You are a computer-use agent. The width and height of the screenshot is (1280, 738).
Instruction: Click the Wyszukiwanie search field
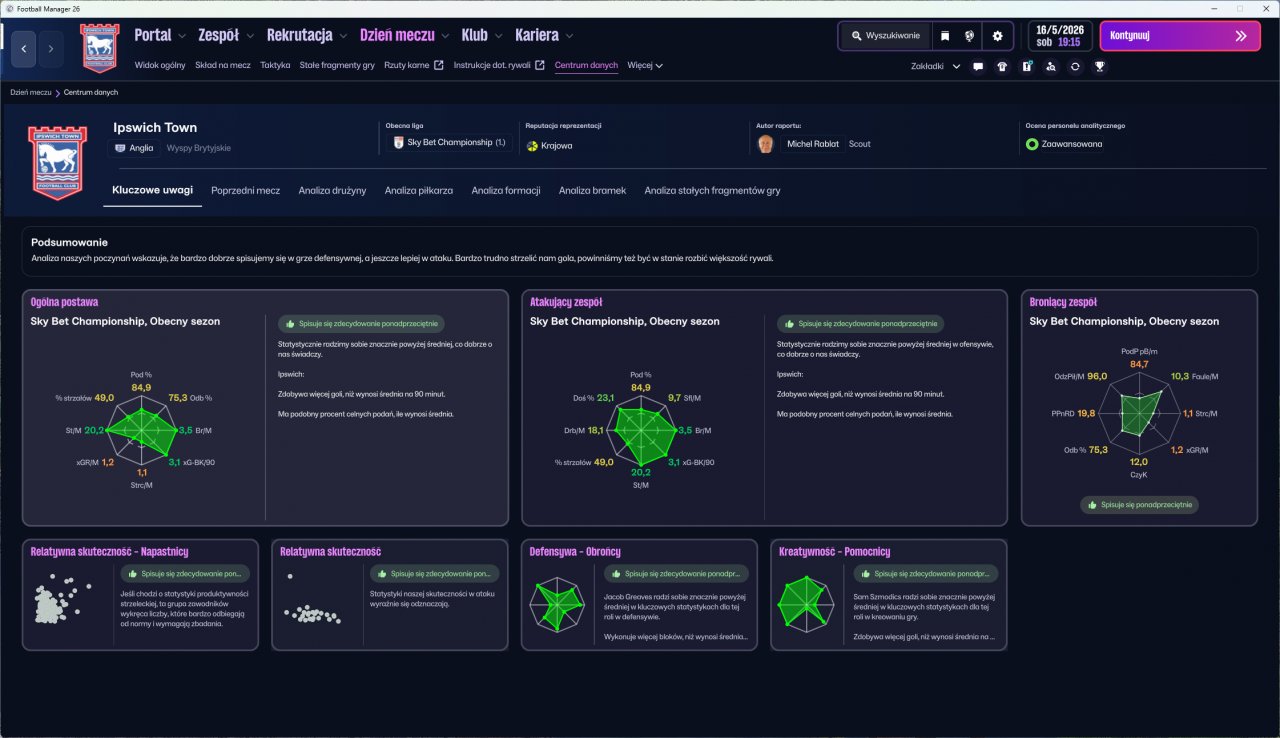pos(886,36)
